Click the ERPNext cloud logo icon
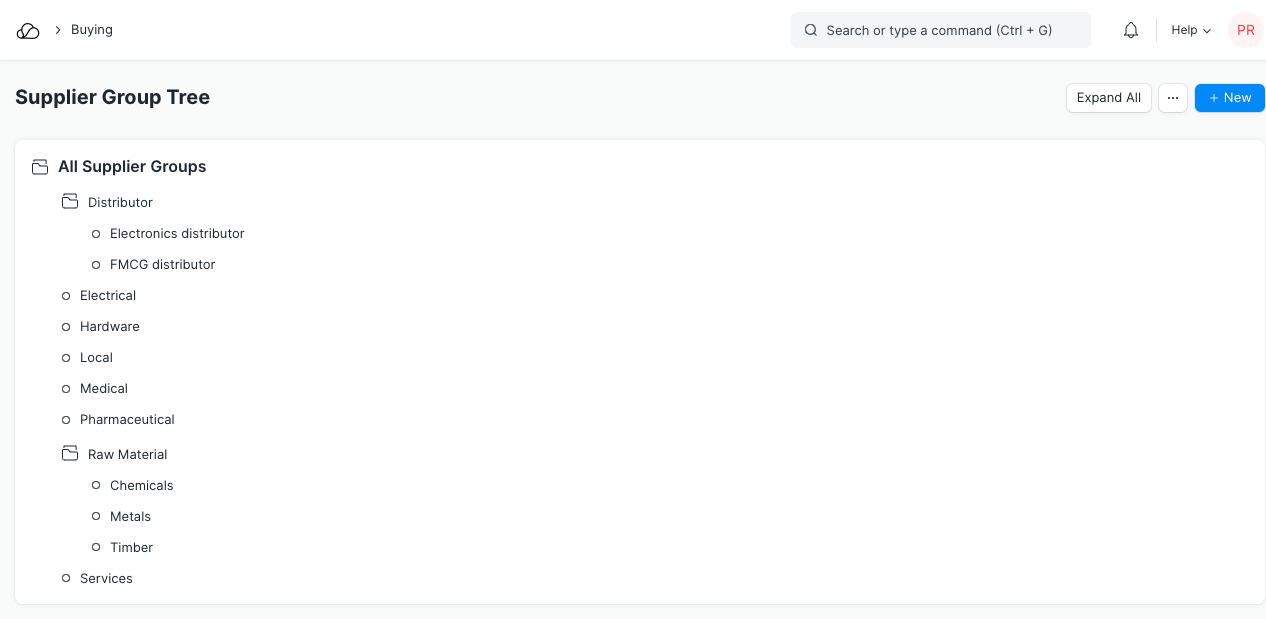Viewport: 1266px width, 619px height. (x=28, y=30)
